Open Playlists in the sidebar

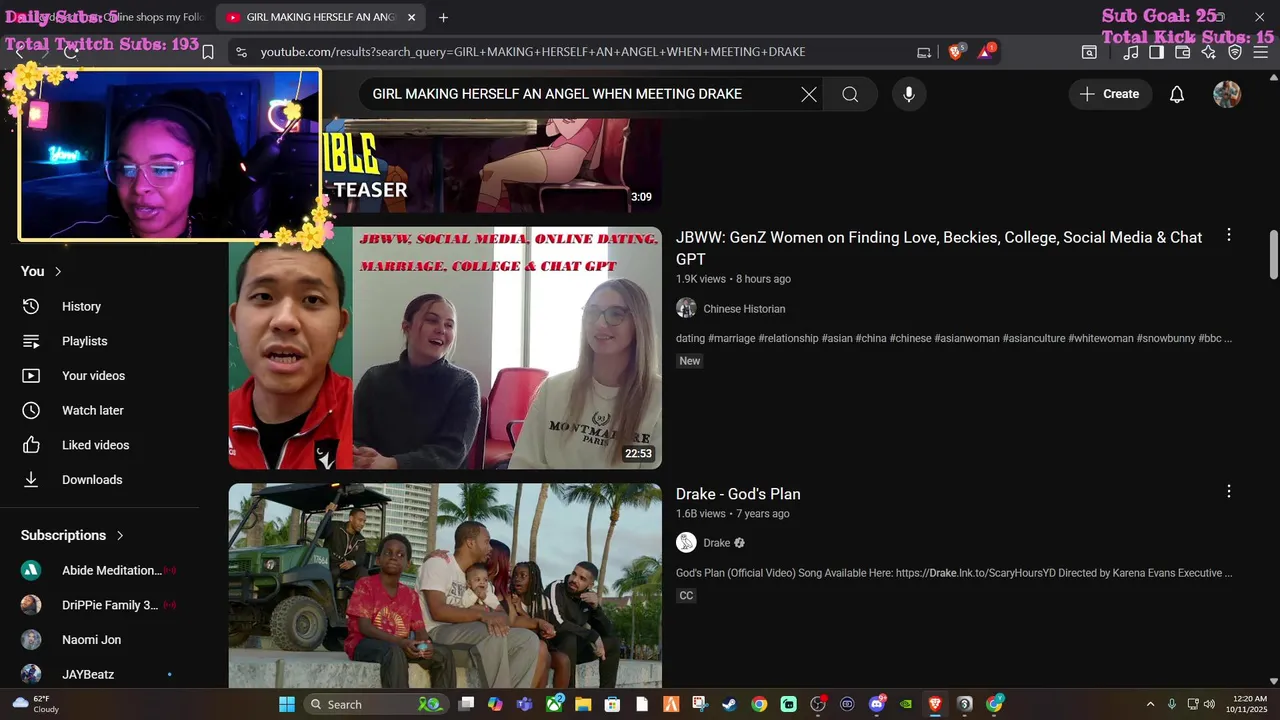click(x=84, y=341)
